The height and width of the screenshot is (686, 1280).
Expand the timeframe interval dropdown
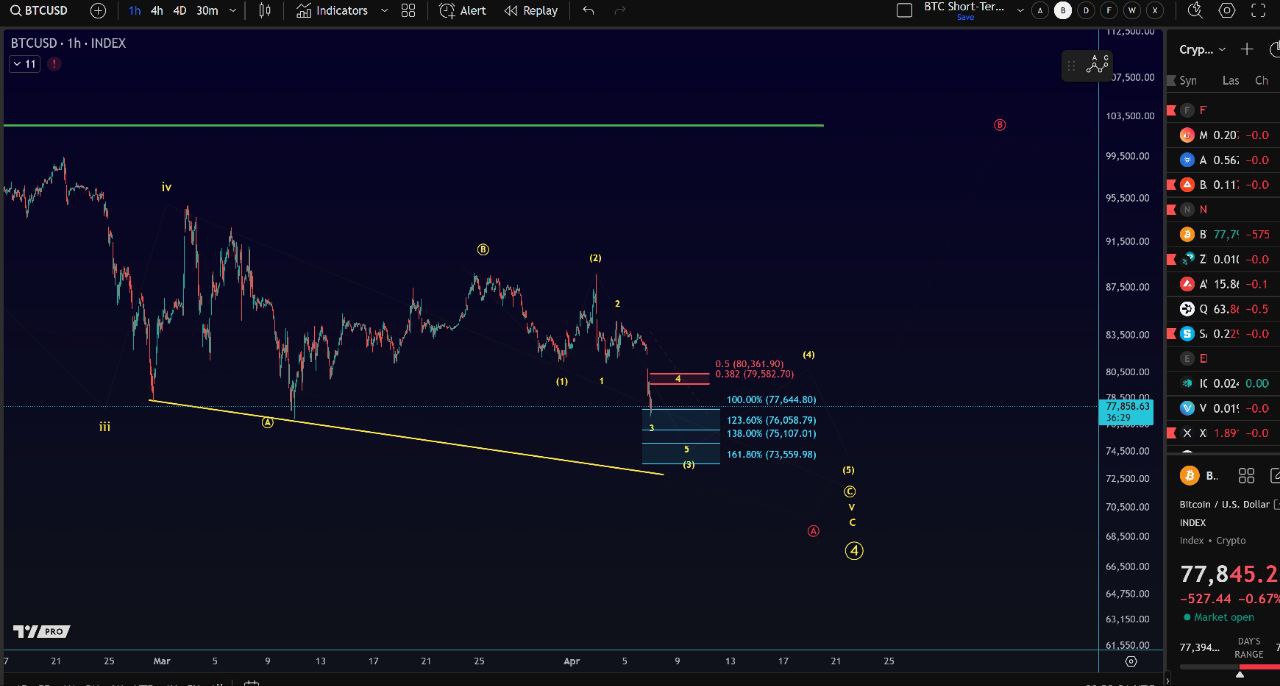233,10
